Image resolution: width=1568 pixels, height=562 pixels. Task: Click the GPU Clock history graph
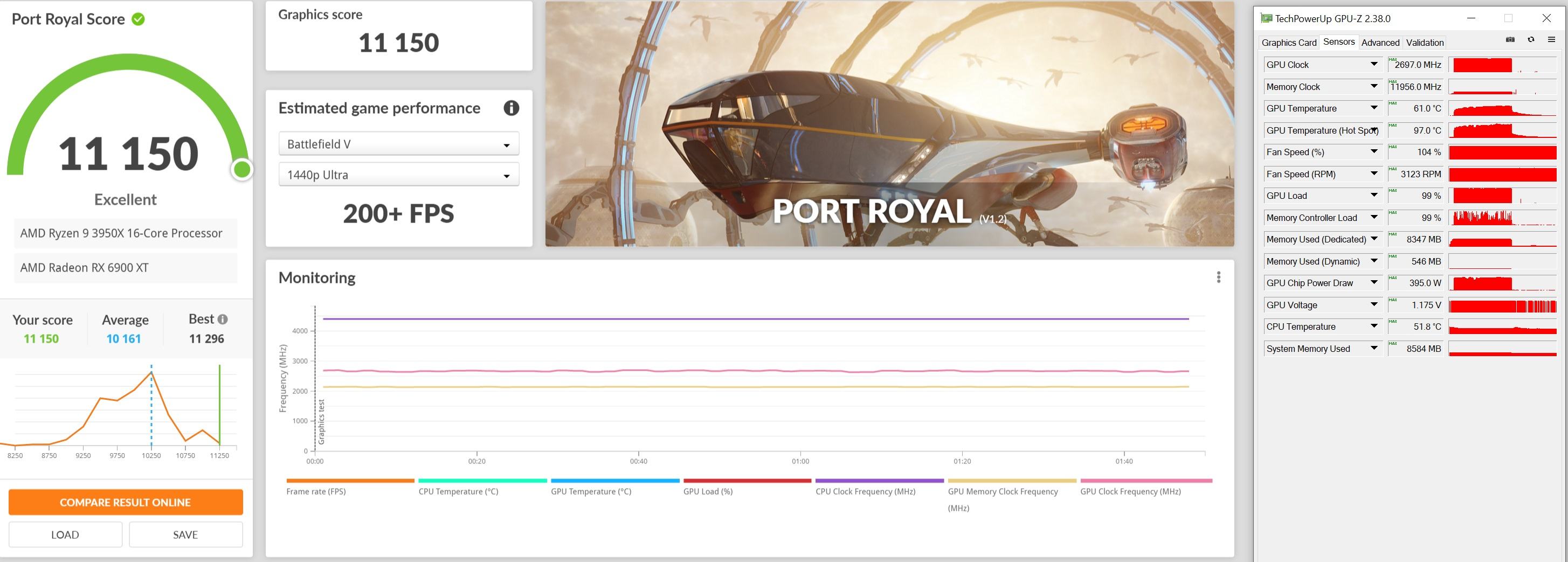(x=1502, y=65)
